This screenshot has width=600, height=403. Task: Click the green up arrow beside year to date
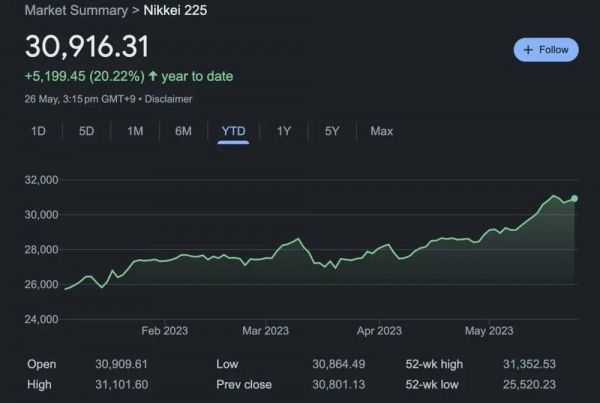(152, 76)
